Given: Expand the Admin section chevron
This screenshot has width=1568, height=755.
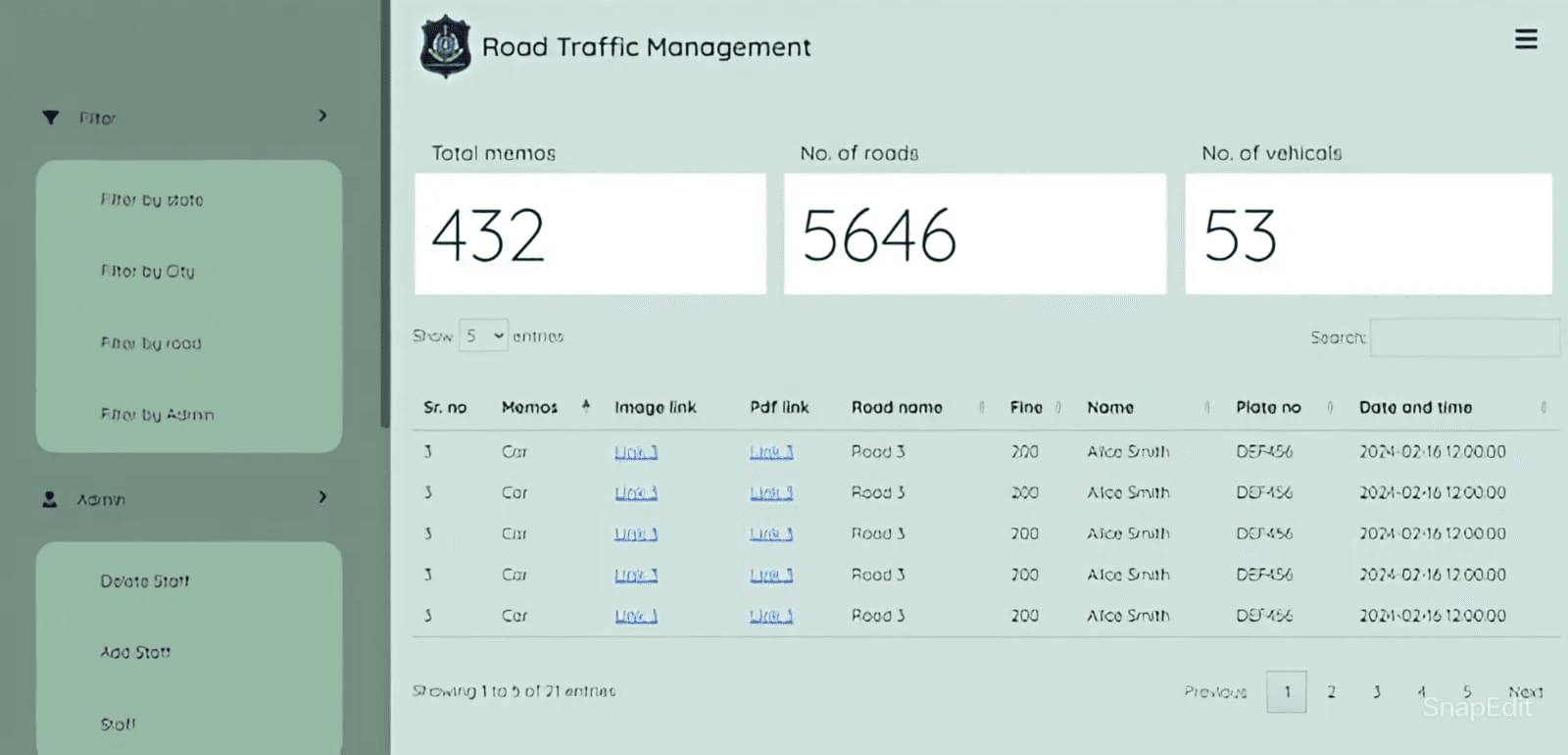Looking at the screenshot, I should pos(322,497).
